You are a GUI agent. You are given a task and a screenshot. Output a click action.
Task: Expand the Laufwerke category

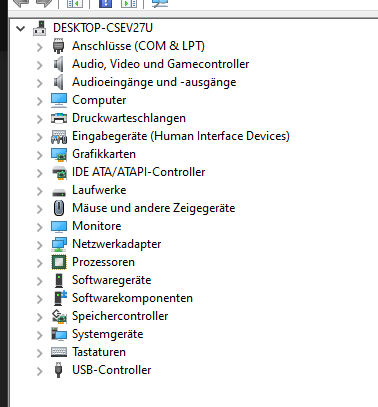click(40, 191)
